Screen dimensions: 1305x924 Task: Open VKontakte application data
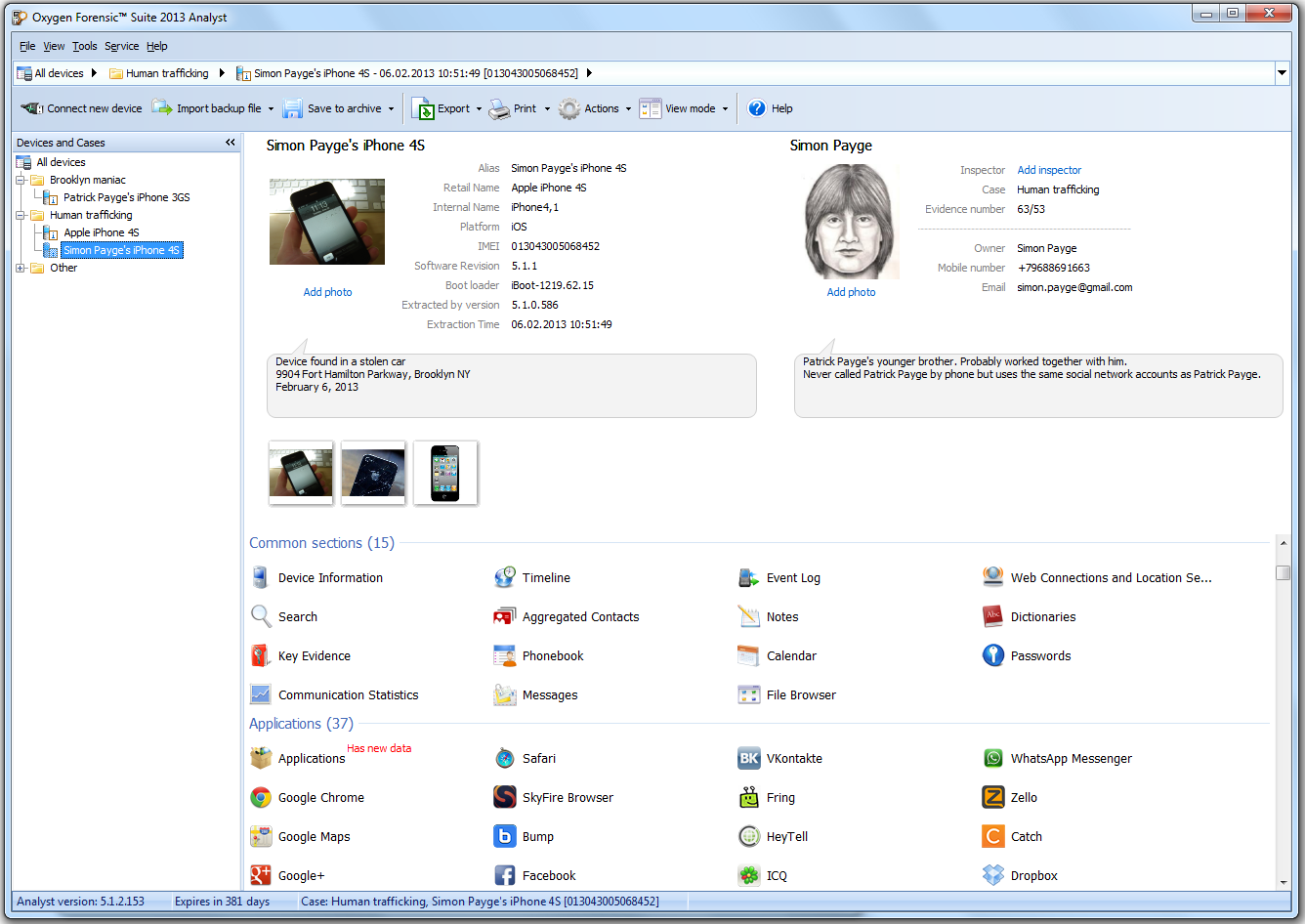tap(780, 759)
